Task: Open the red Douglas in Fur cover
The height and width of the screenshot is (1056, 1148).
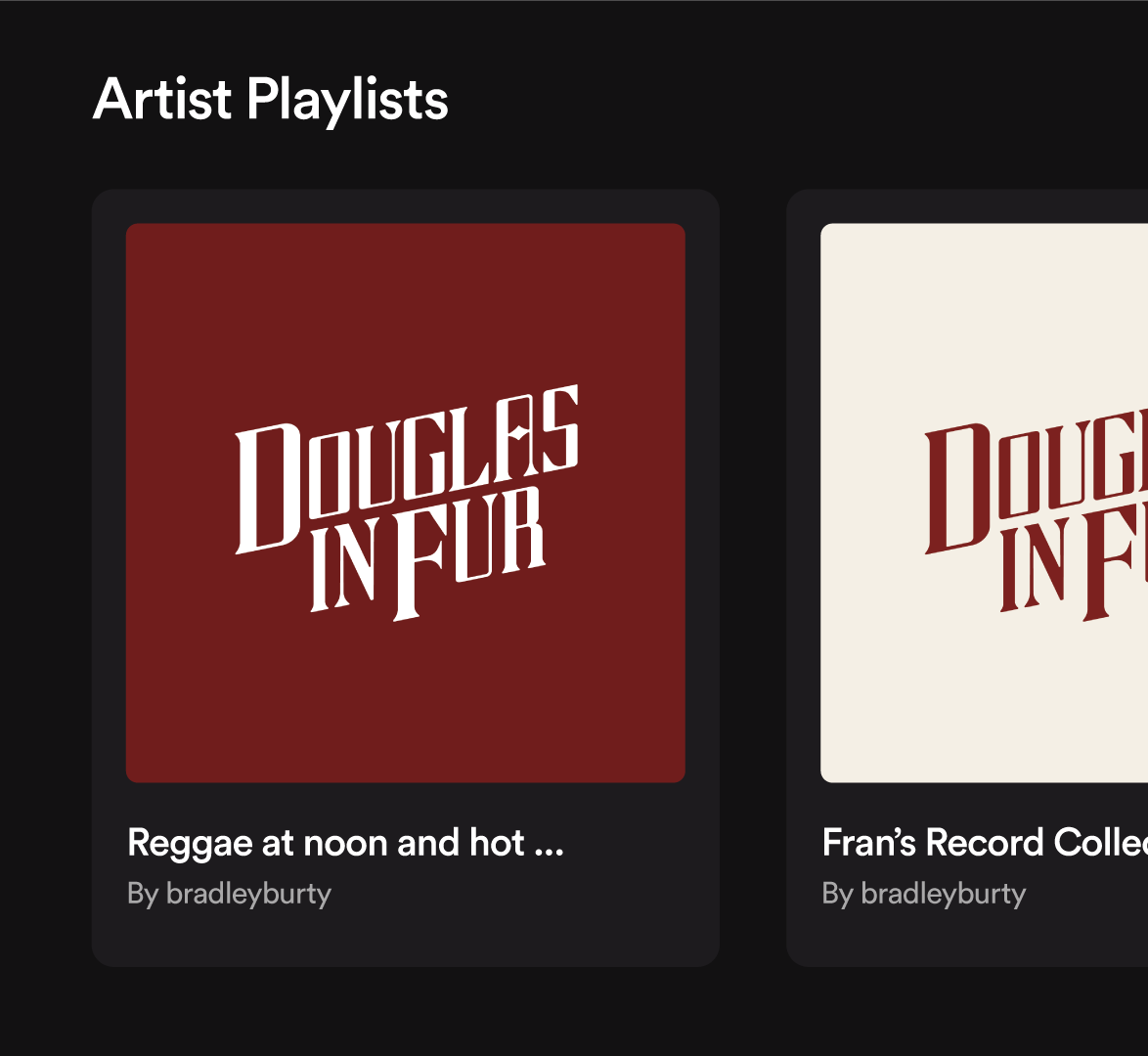Action: pos(406,504)
